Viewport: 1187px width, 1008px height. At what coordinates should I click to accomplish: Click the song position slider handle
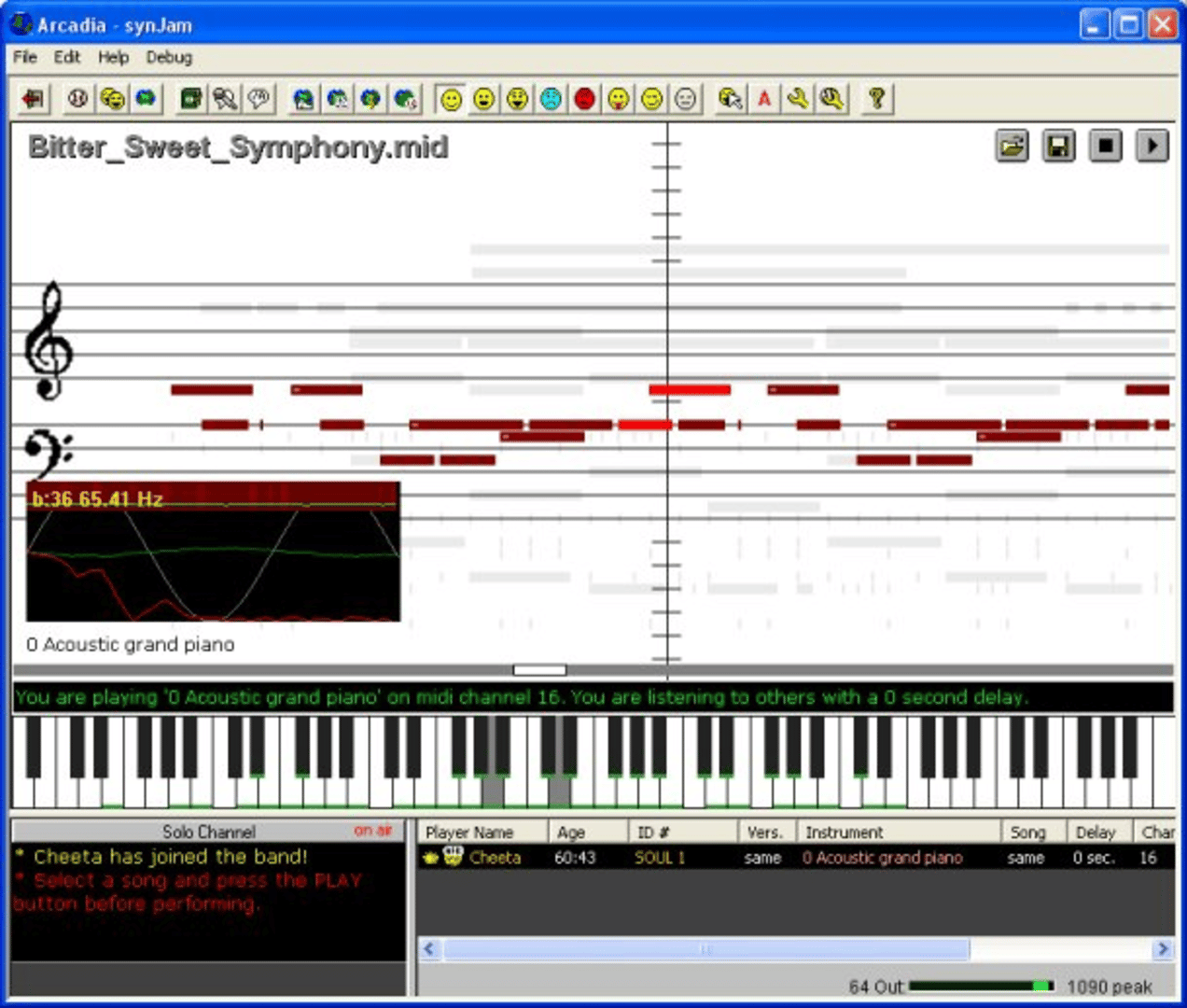[539, 670]
